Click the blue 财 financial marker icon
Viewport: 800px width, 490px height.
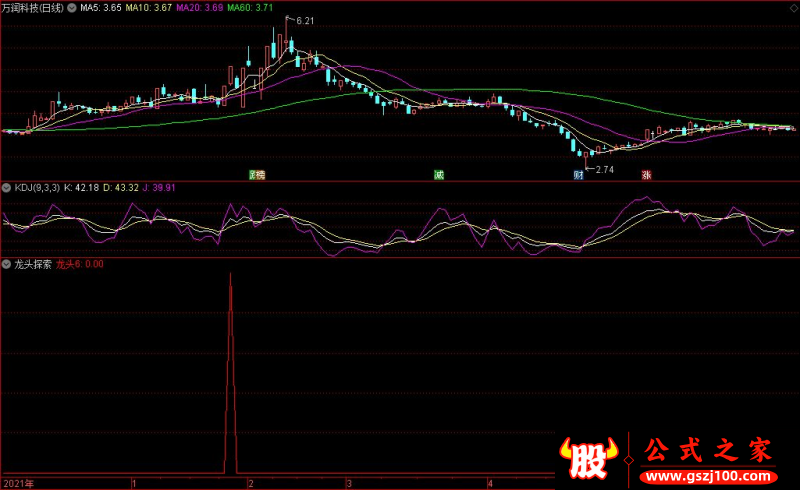click(578, 175)
